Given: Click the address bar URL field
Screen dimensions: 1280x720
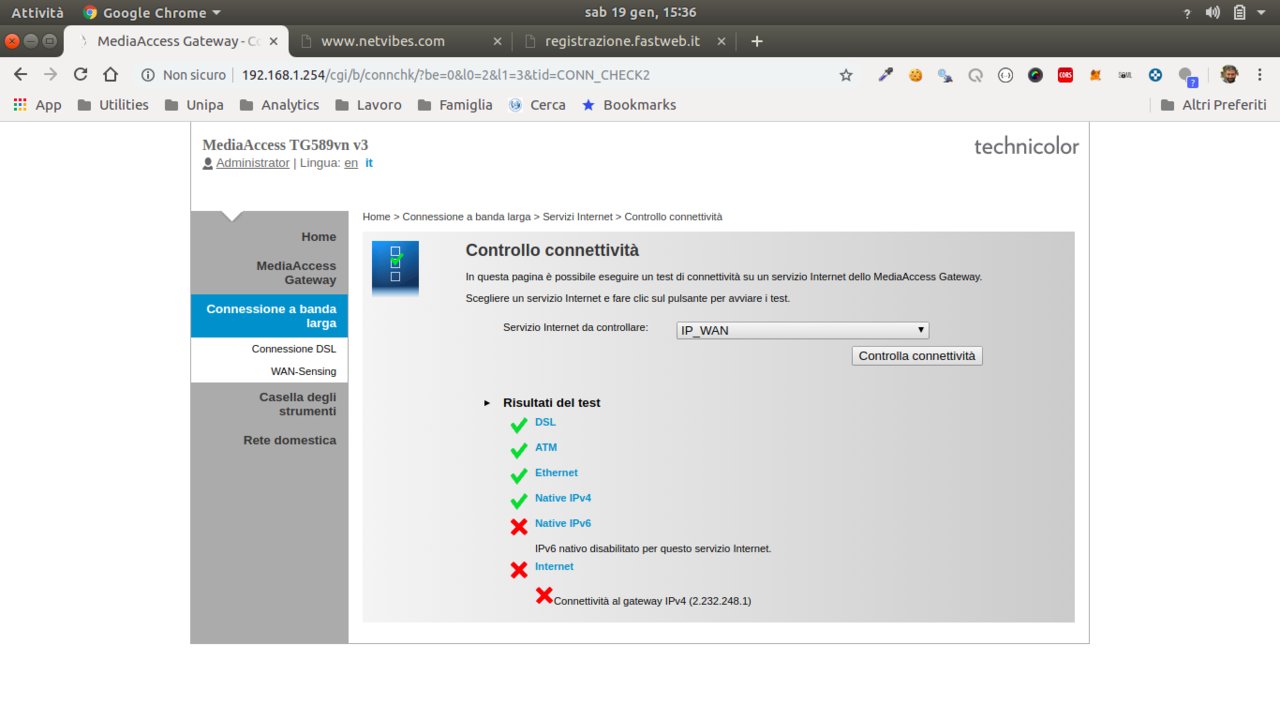Looking at the screenshot, I should click(500, 75).
